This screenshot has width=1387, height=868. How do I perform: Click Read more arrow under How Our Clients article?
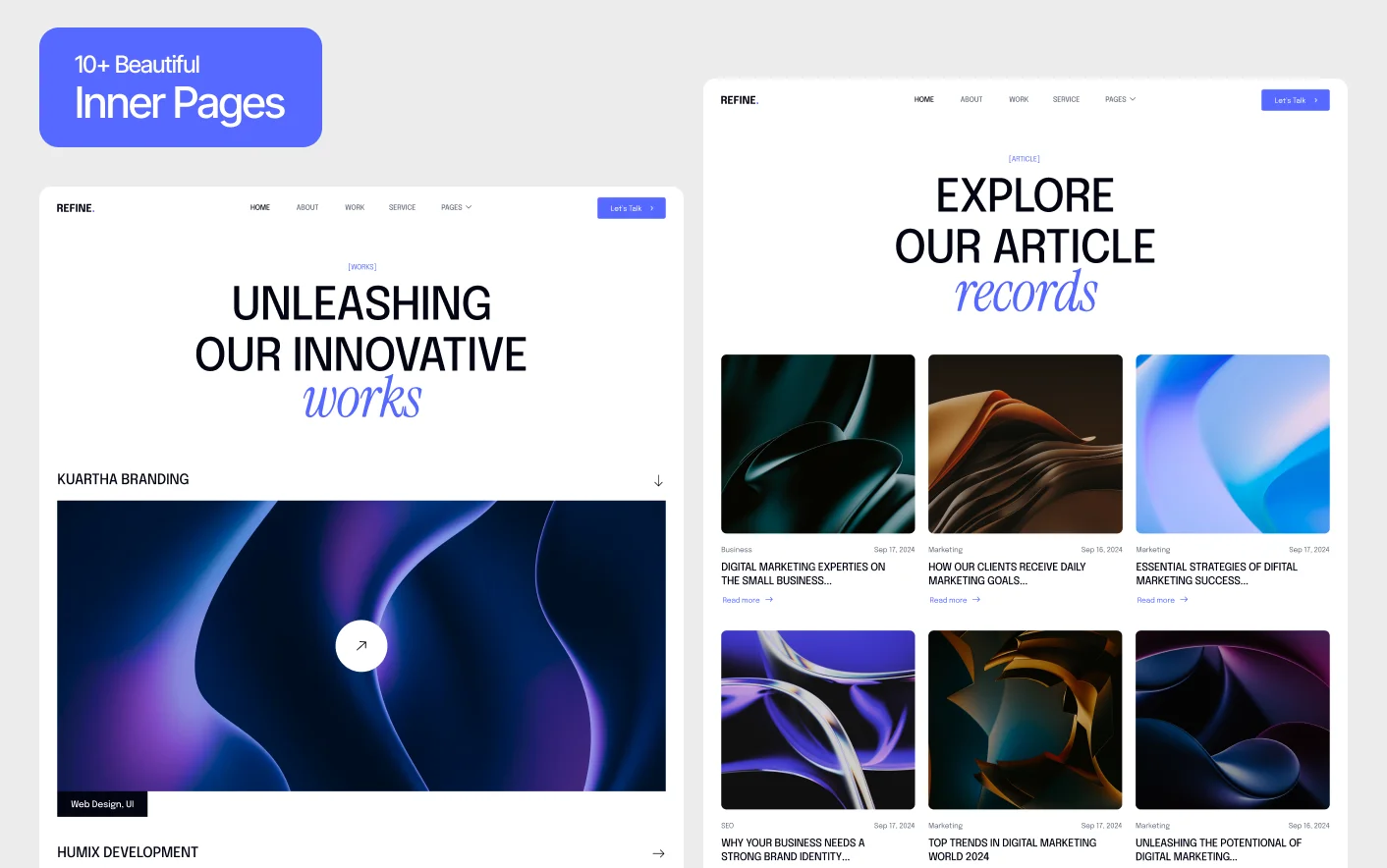[x=976, y=600]
